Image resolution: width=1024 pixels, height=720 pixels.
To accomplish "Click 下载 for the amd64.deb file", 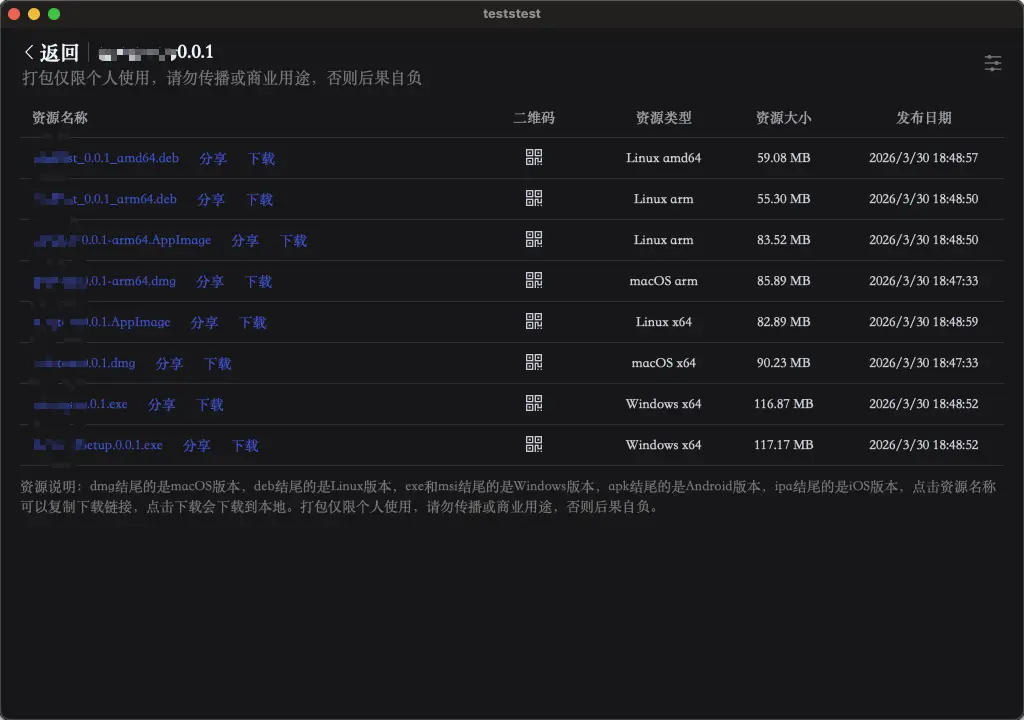I will point(261,159).
